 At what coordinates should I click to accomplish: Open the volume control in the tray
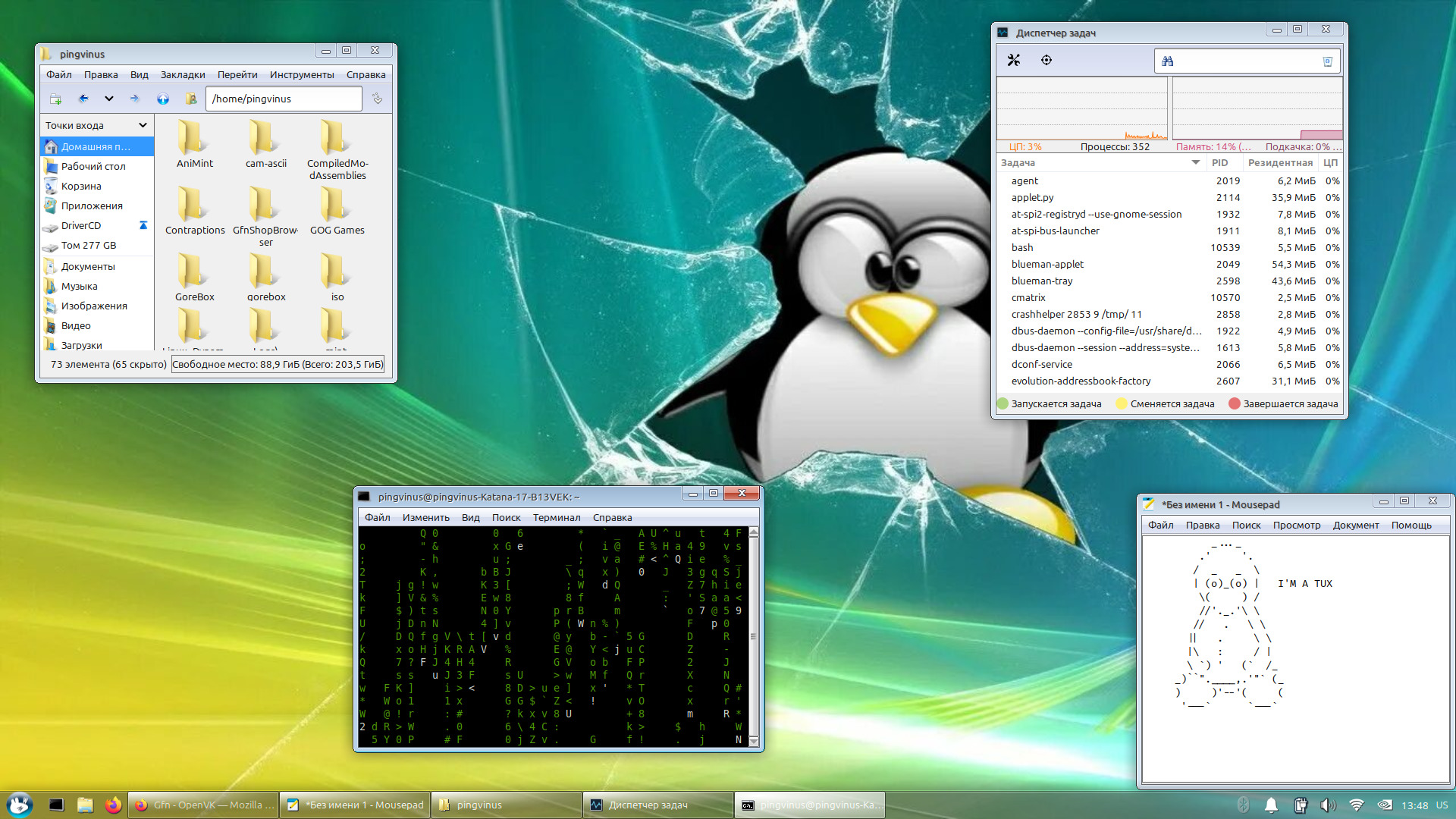click(1328, 805)
